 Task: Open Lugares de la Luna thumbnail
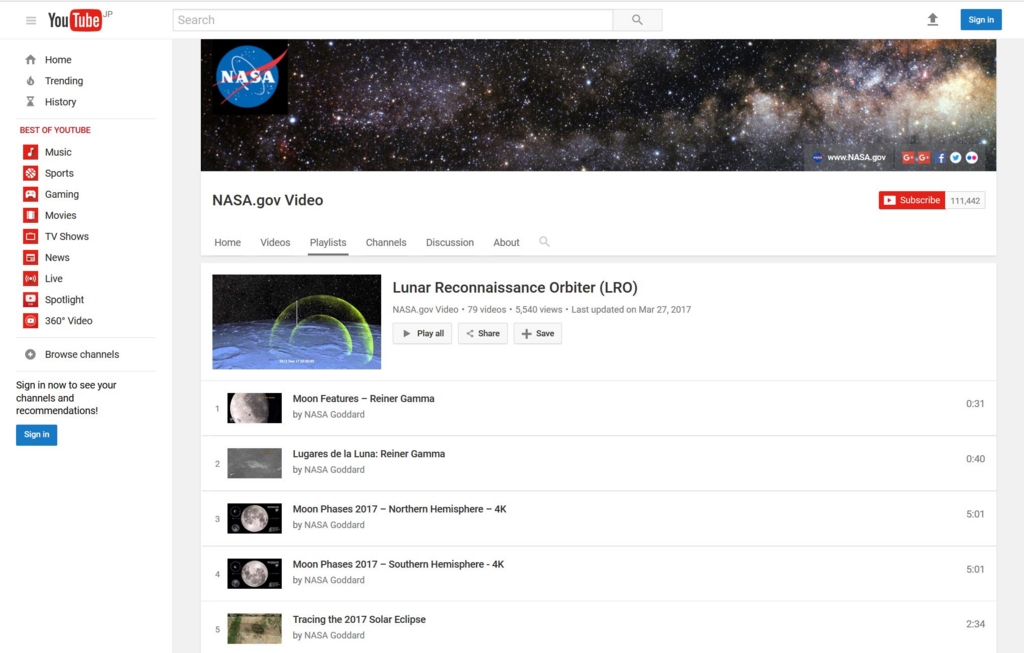pos(255,463)
